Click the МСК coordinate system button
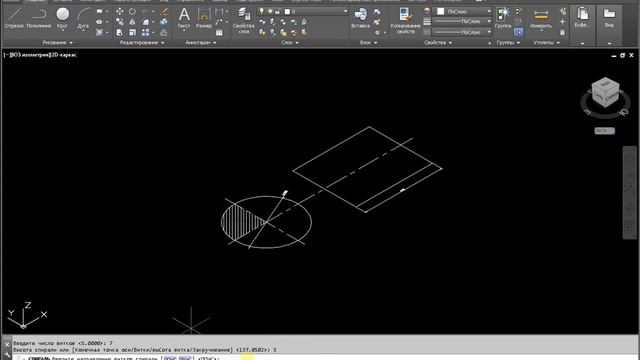 604,131
